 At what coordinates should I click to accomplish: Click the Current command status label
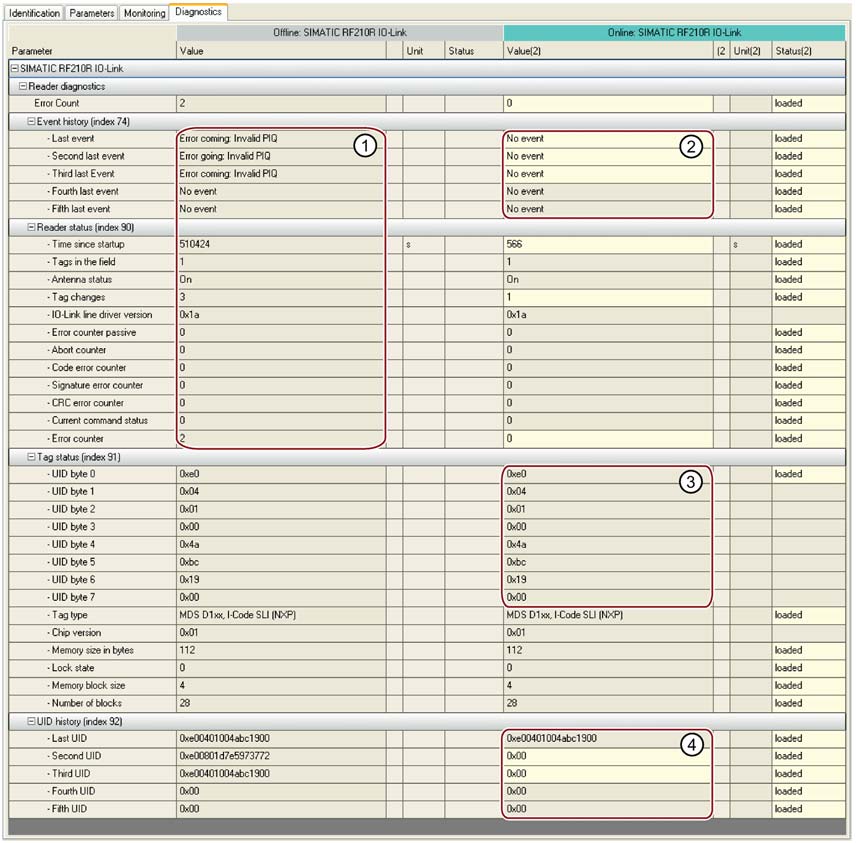point(100,420)
